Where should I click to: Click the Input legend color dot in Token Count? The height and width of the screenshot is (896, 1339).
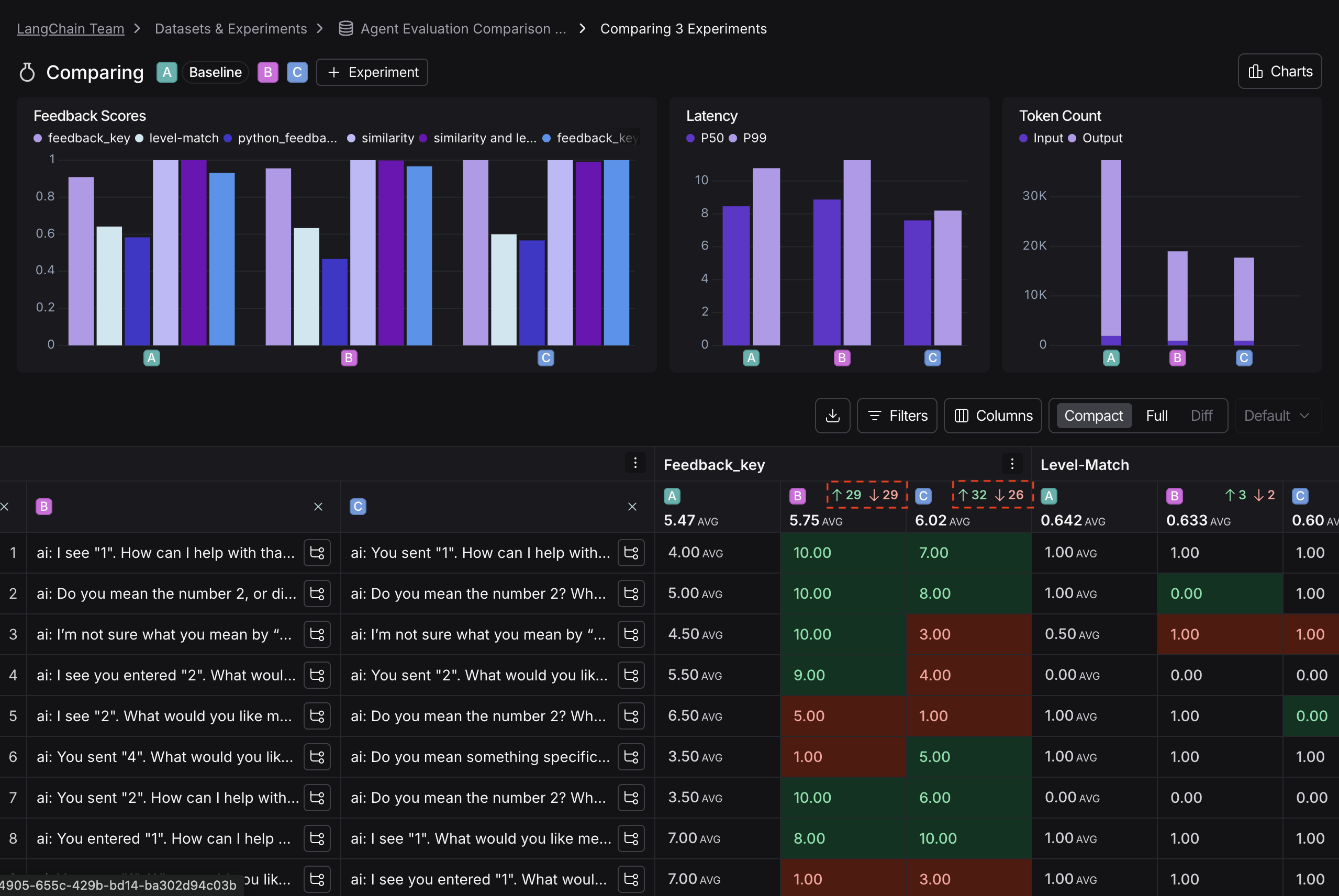[1022, 138]
